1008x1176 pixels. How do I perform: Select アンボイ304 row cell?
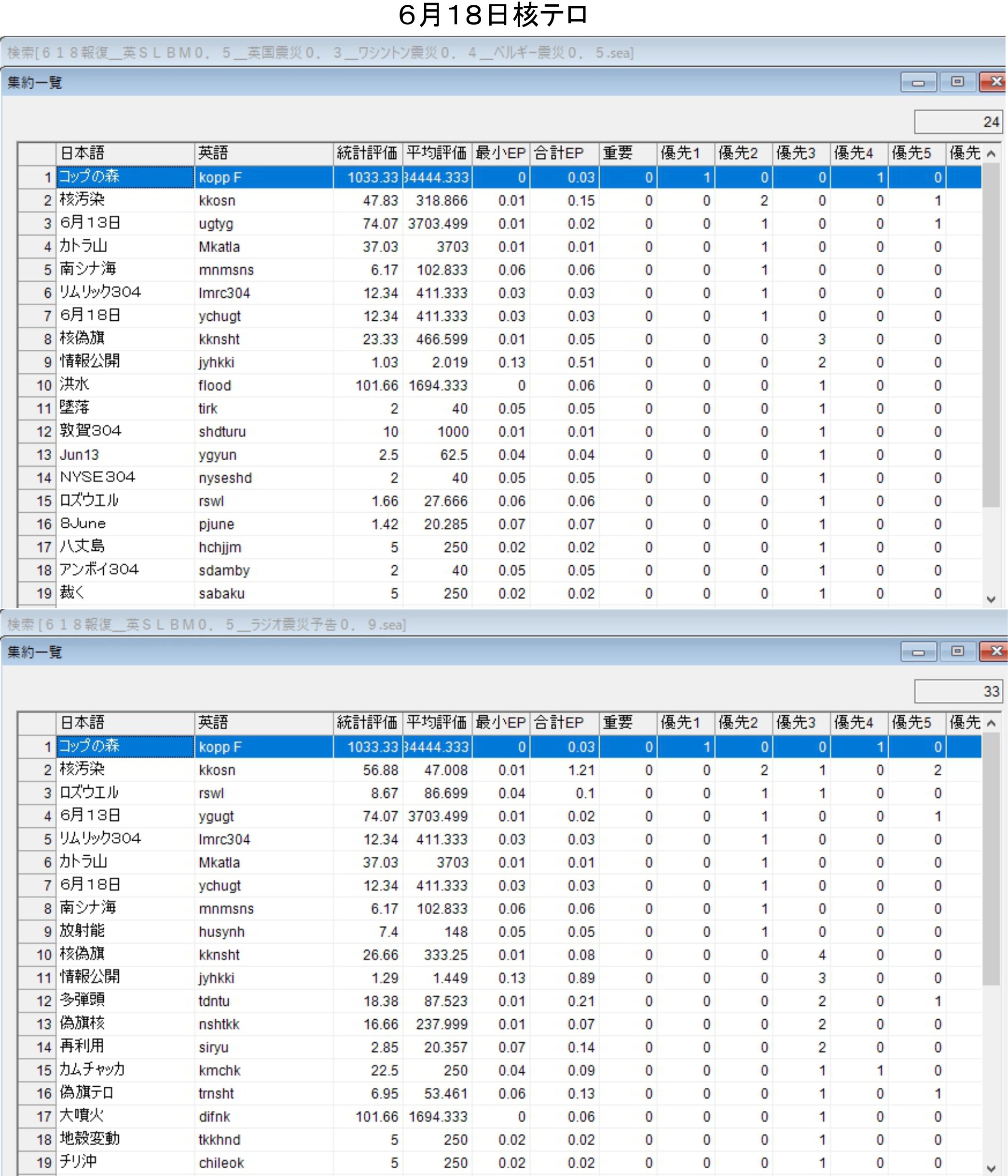(x=125, y=571)
